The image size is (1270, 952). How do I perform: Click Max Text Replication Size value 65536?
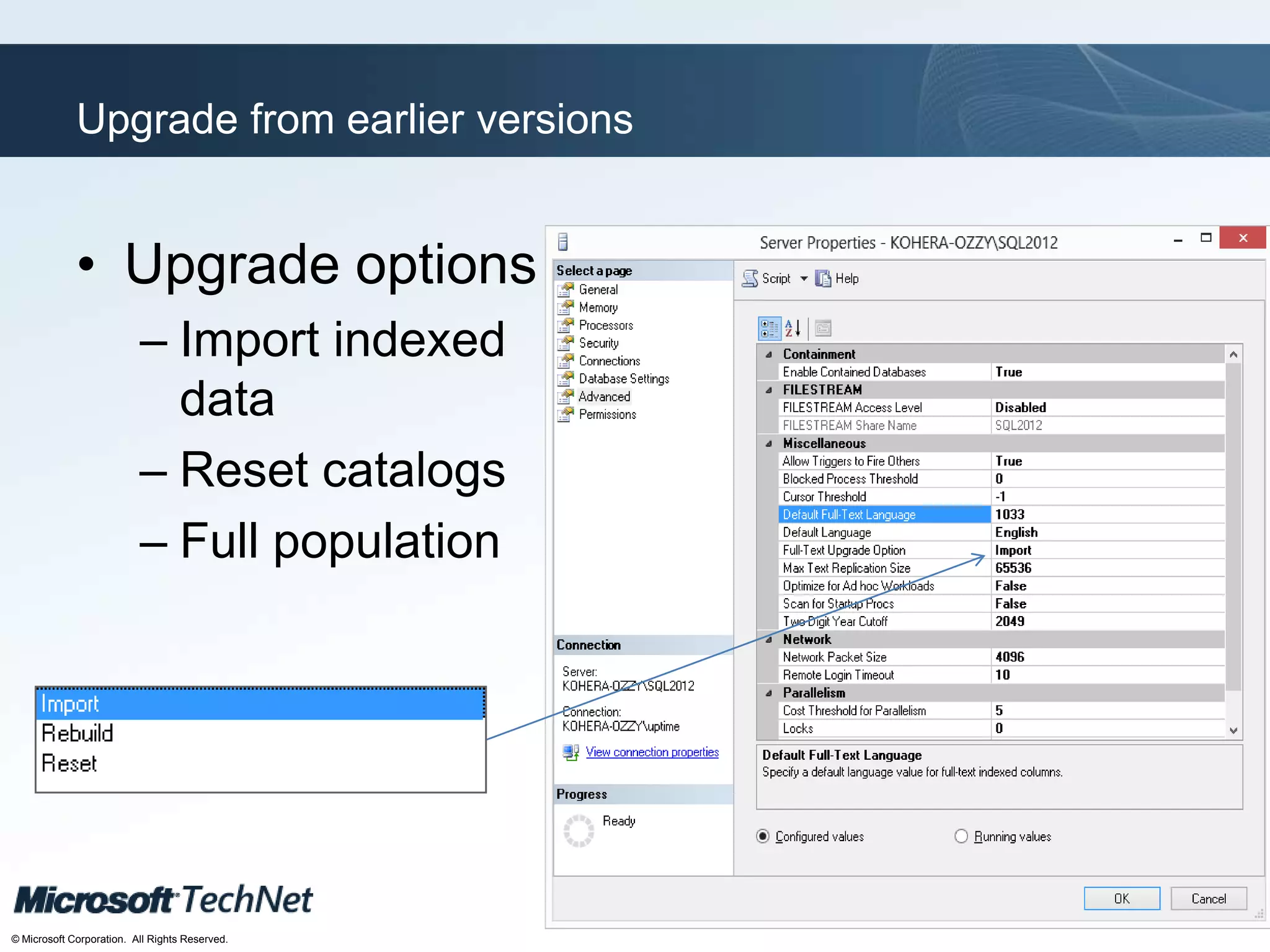coord(1108,568)
